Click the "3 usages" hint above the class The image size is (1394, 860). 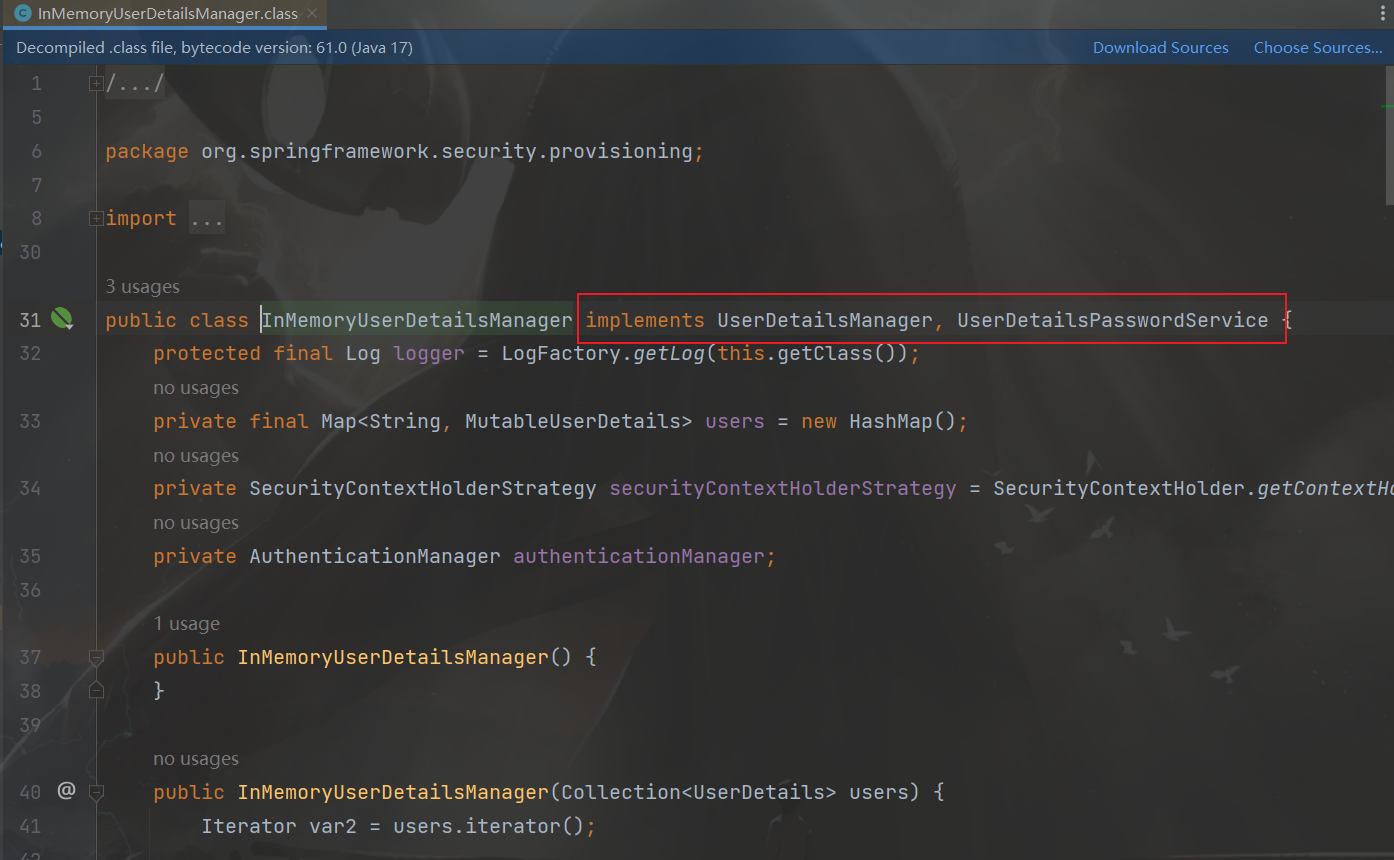point(143,287)
